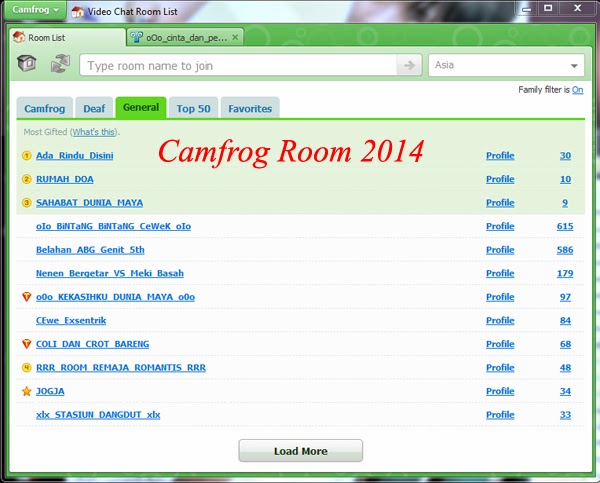Join the RRR_ROOM_REMAJA_ROMANTIS_RRR room
The height and width of the screenshot is (483, 600).
pos(121,368)
